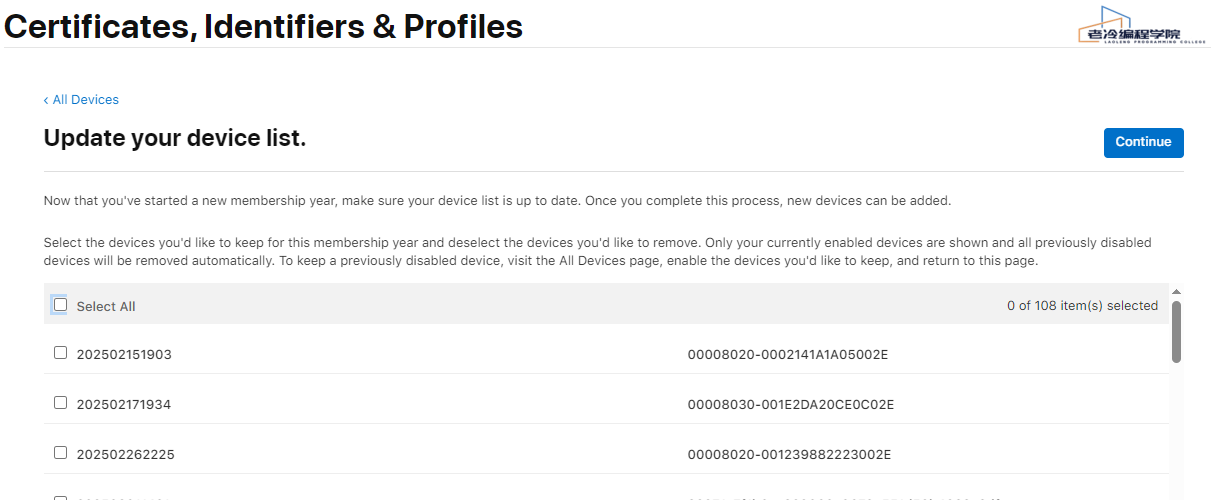The width and height of the screenshot is (1211, 500).
Task: Click the Continue button
Action: 1143,142
